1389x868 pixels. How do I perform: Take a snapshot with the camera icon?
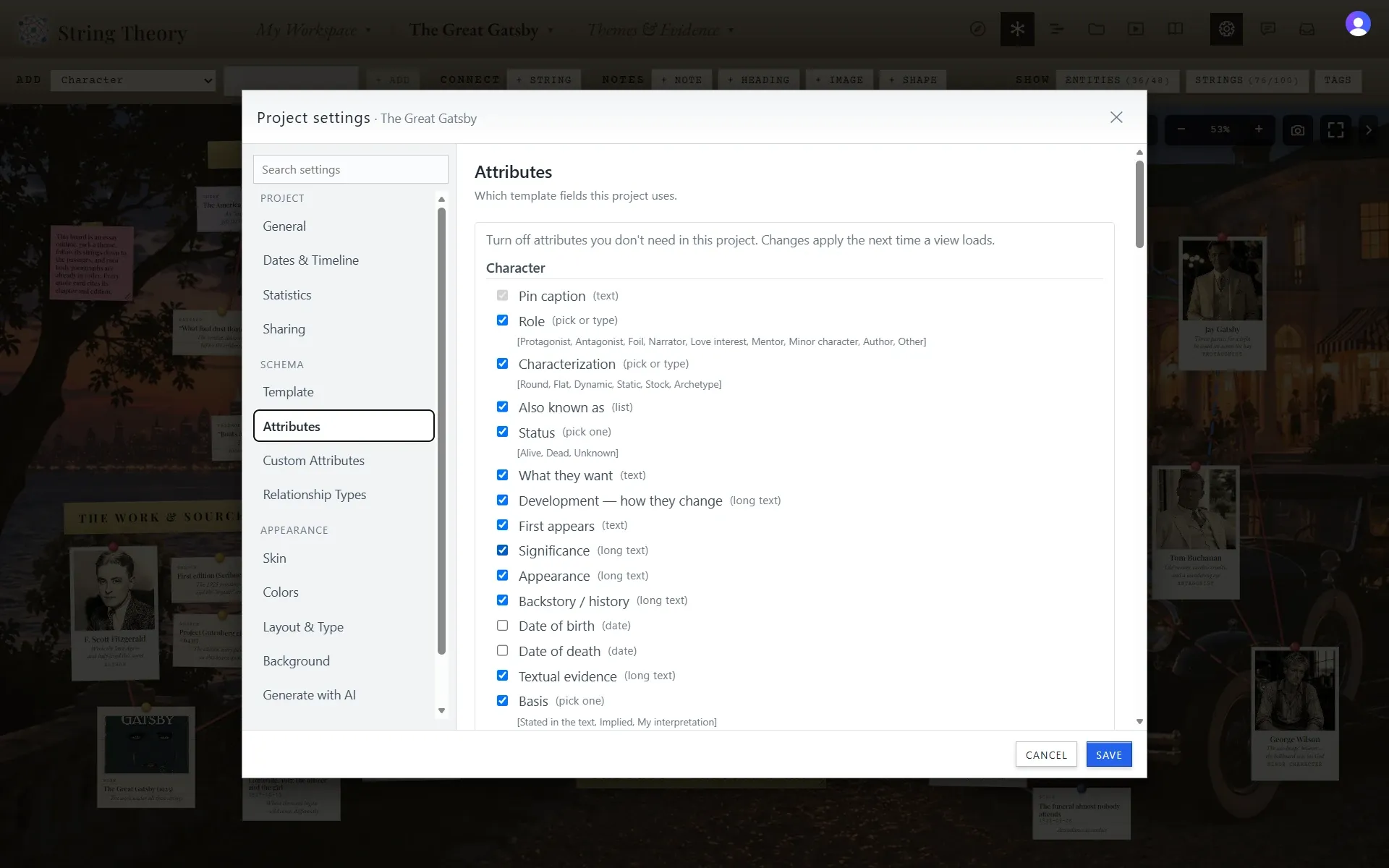point(1298,130)
